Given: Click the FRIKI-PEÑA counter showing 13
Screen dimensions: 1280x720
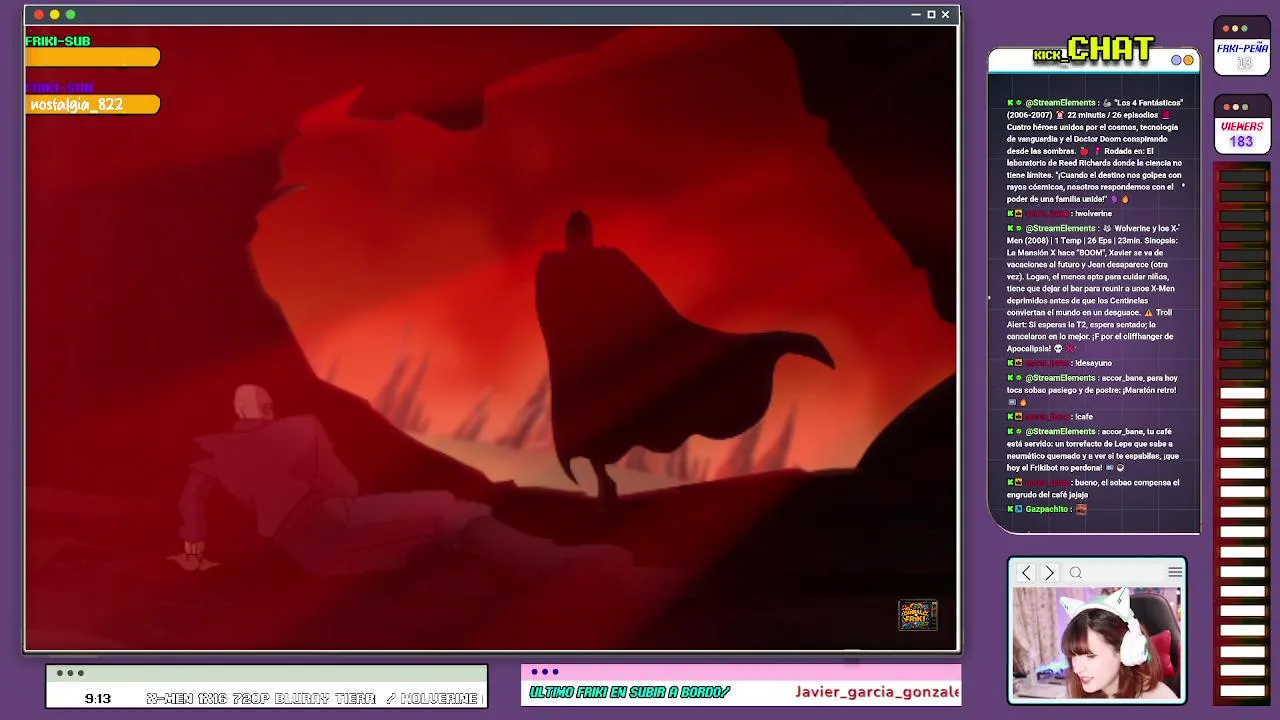Looking at the screenshot, I should (1243, 56).
